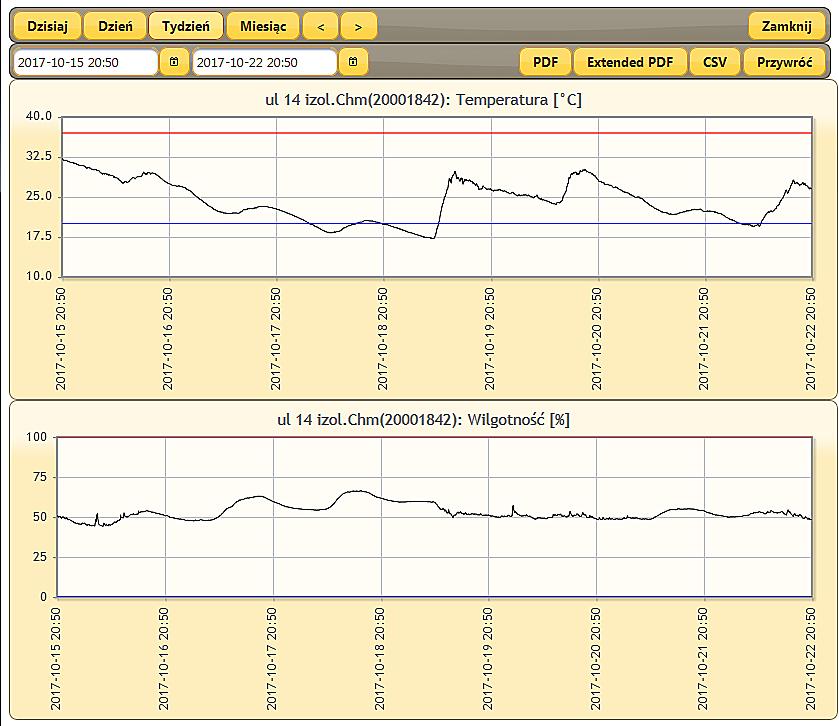Download data as CSV
Screen dimensions: 839x726
(x=714, y=62)
